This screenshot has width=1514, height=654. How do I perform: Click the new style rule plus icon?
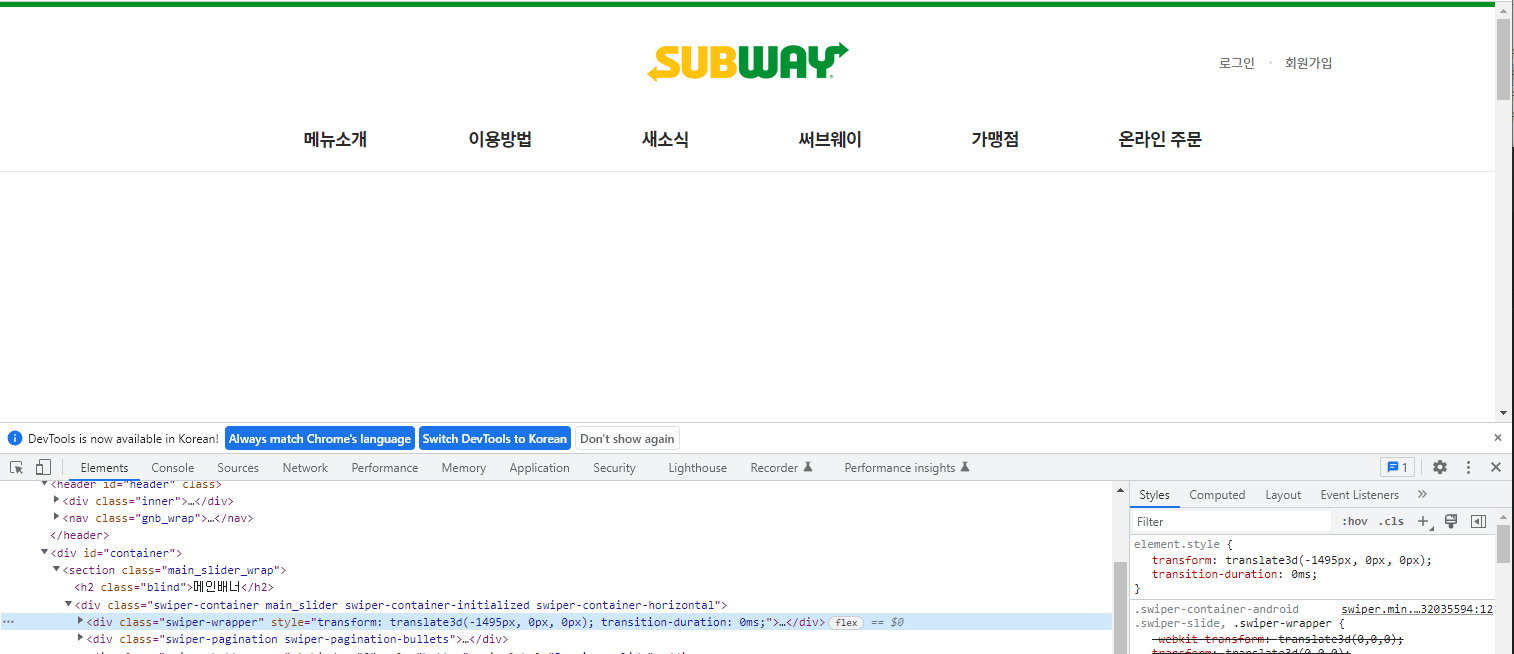coord(1424,521)
